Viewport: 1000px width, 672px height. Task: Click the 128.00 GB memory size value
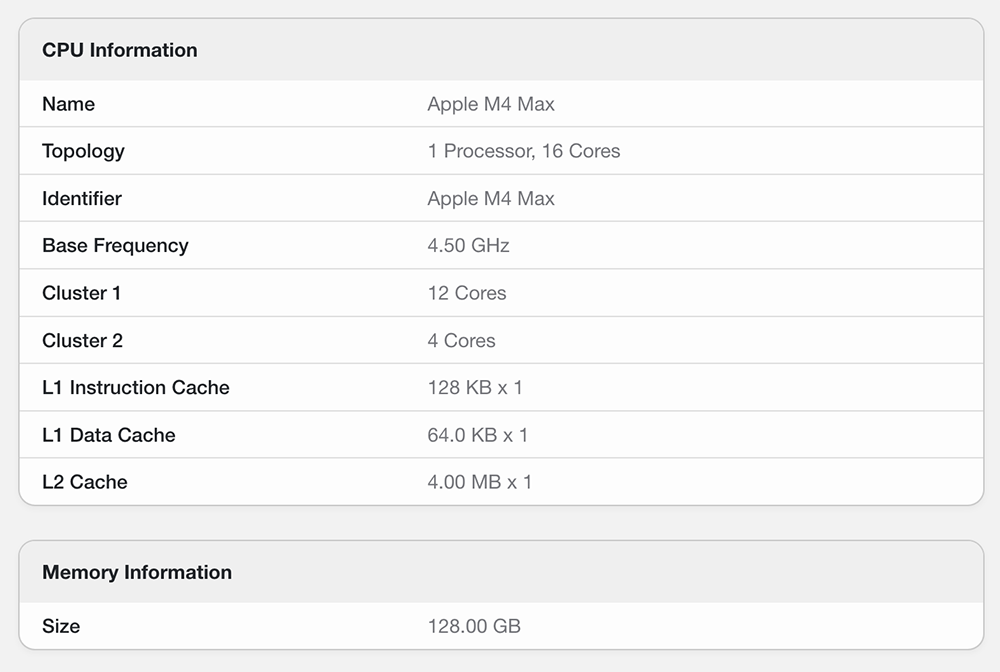474,626
